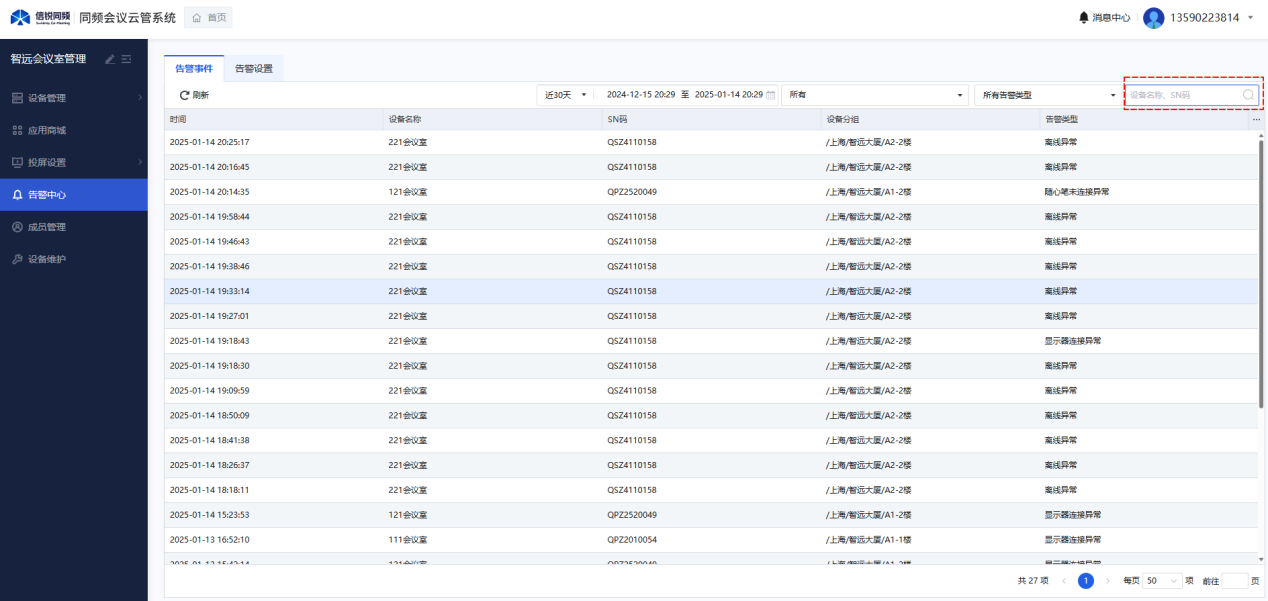Open the 所有 device group dropdown

click(874, 95)
